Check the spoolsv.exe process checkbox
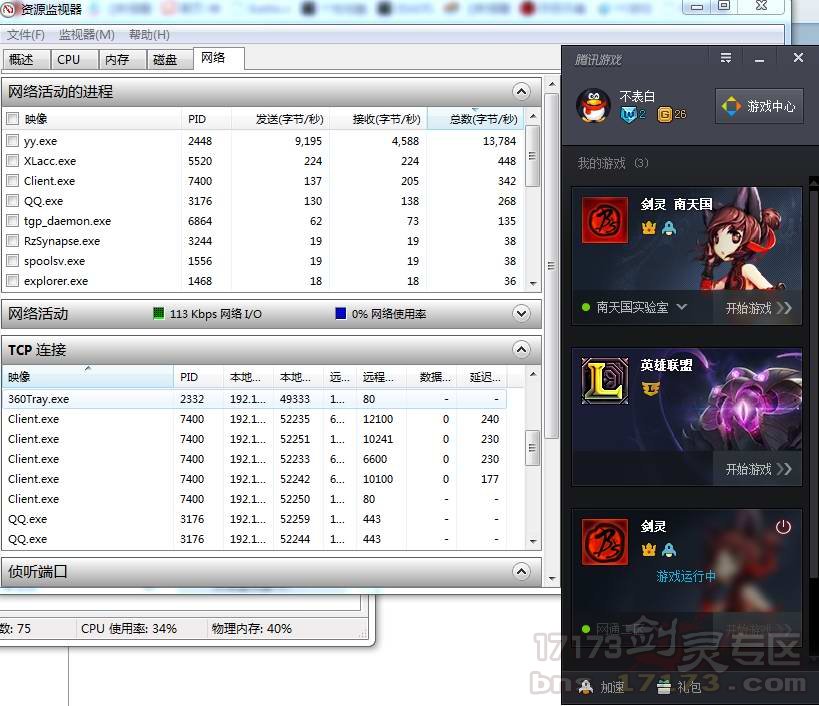The height and width of the screenshot is (706, 819). 13,261
